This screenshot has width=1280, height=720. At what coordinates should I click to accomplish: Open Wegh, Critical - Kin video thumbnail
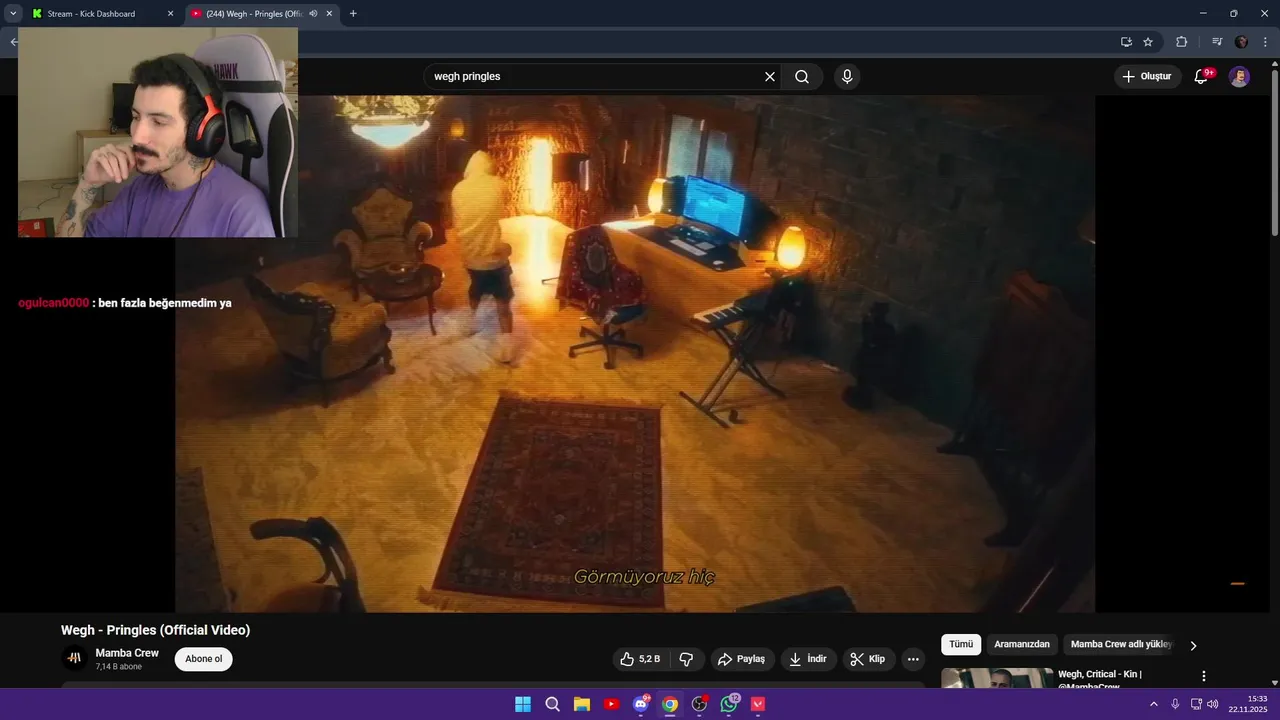click(x=997, y=678)
